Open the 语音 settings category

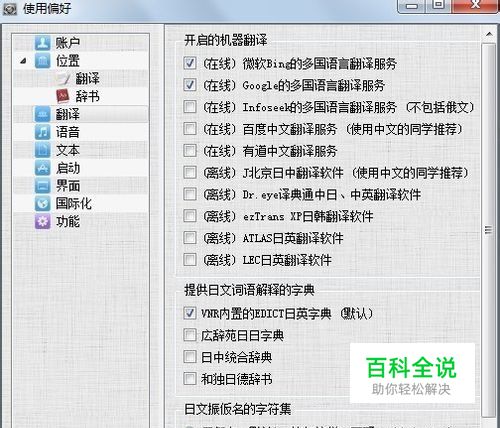click(68, 132)
